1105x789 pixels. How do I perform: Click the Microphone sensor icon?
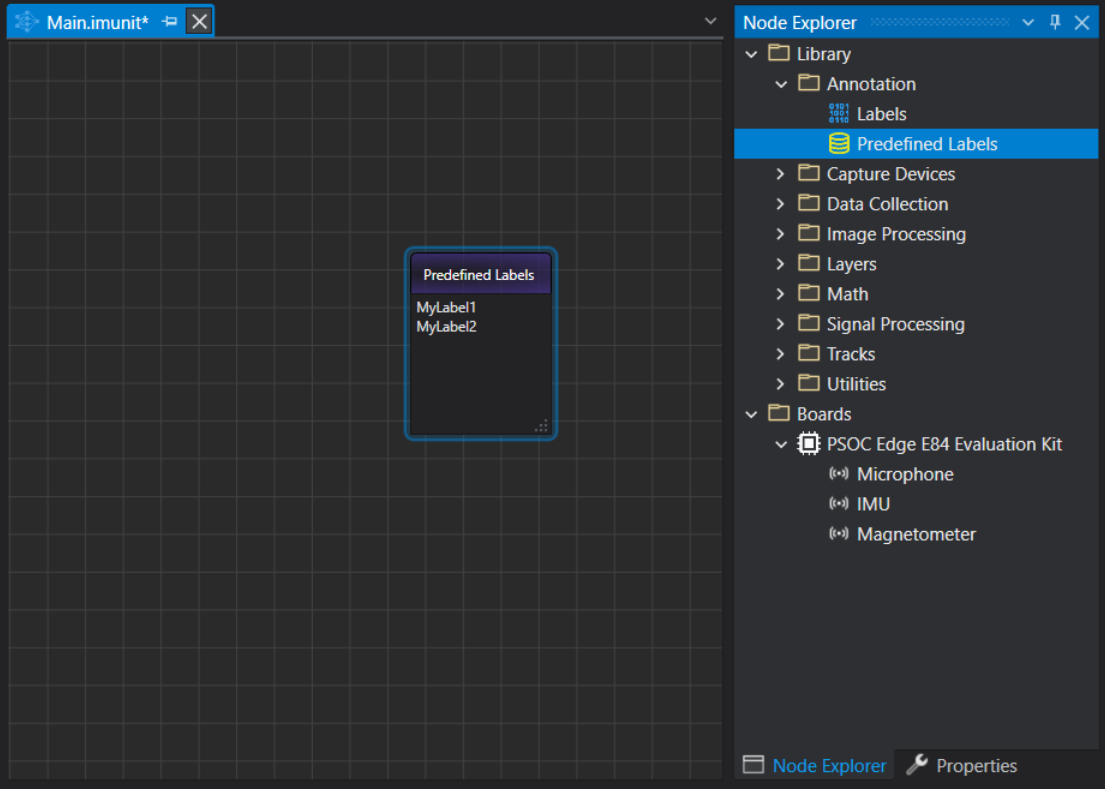point(839,474)
